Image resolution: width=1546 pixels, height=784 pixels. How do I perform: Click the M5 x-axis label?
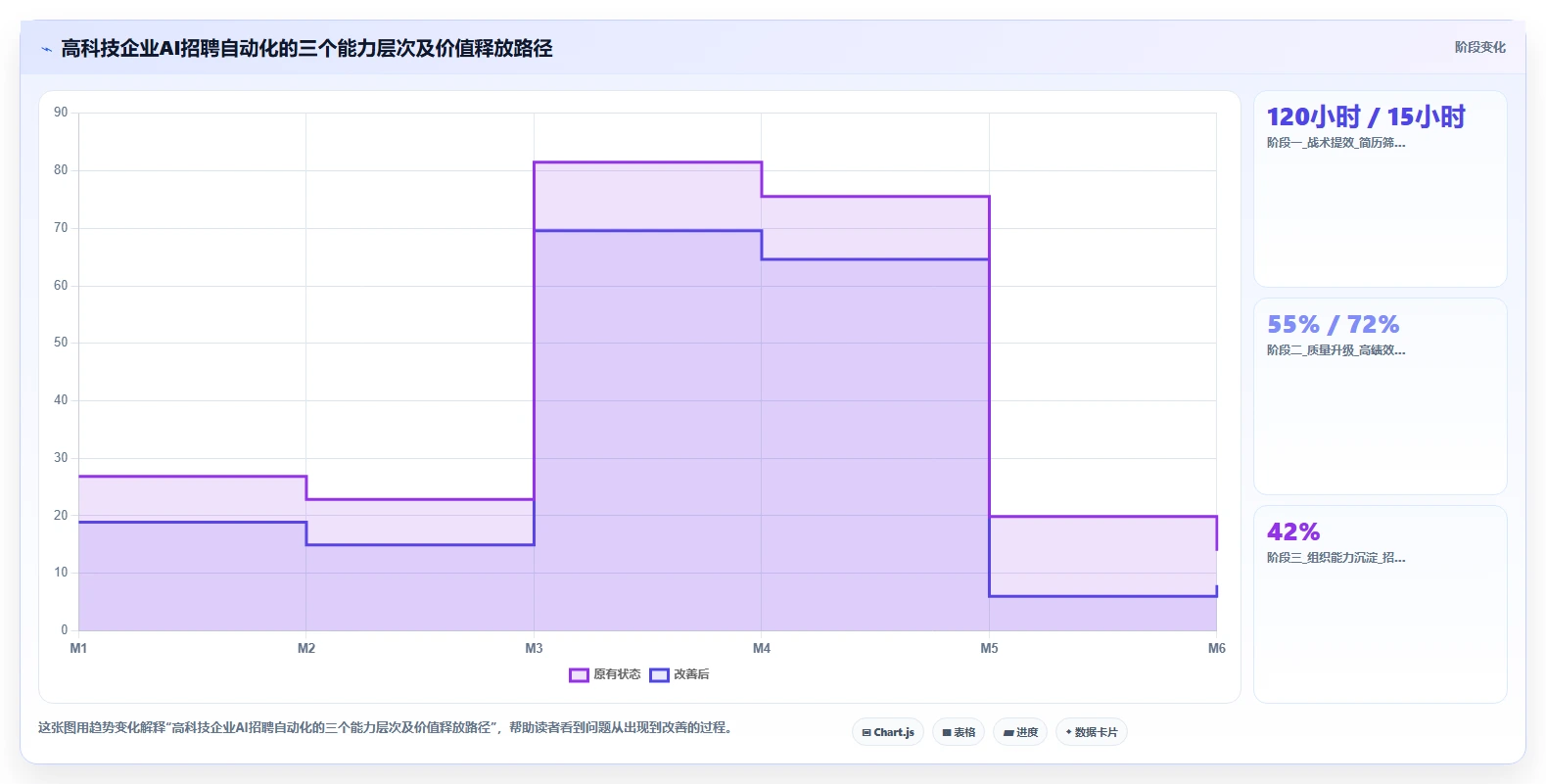pyautogui.click(x=989, y=648)
